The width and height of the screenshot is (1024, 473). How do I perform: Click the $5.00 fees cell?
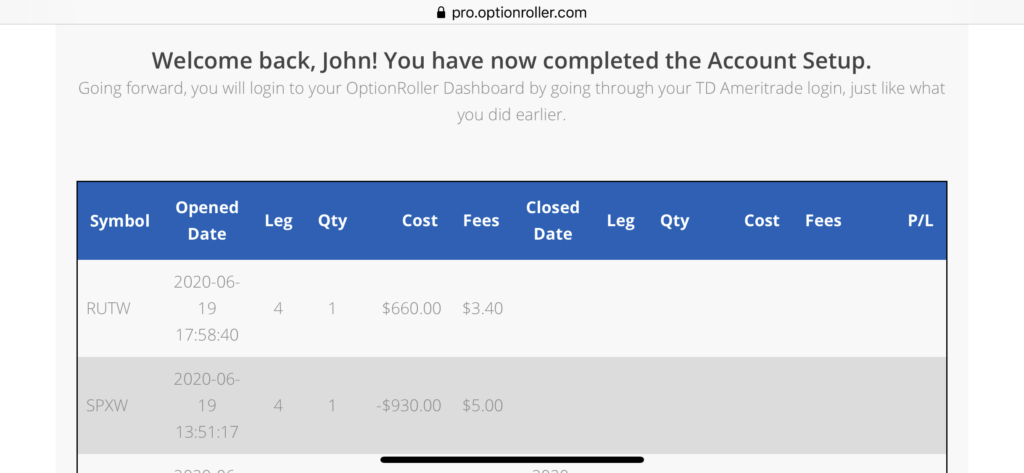(483, 406)
